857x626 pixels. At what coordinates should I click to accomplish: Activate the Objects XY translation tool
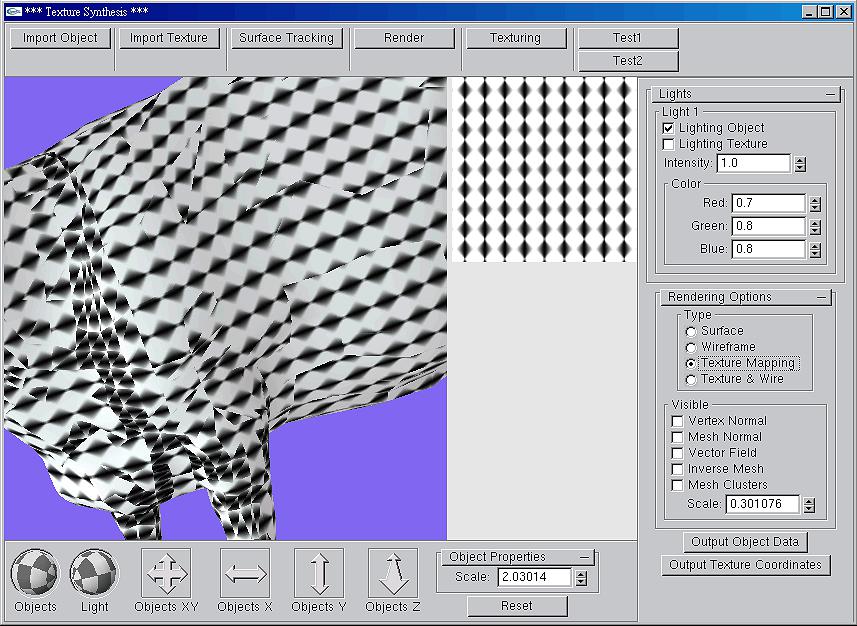[x=165, y=575]
